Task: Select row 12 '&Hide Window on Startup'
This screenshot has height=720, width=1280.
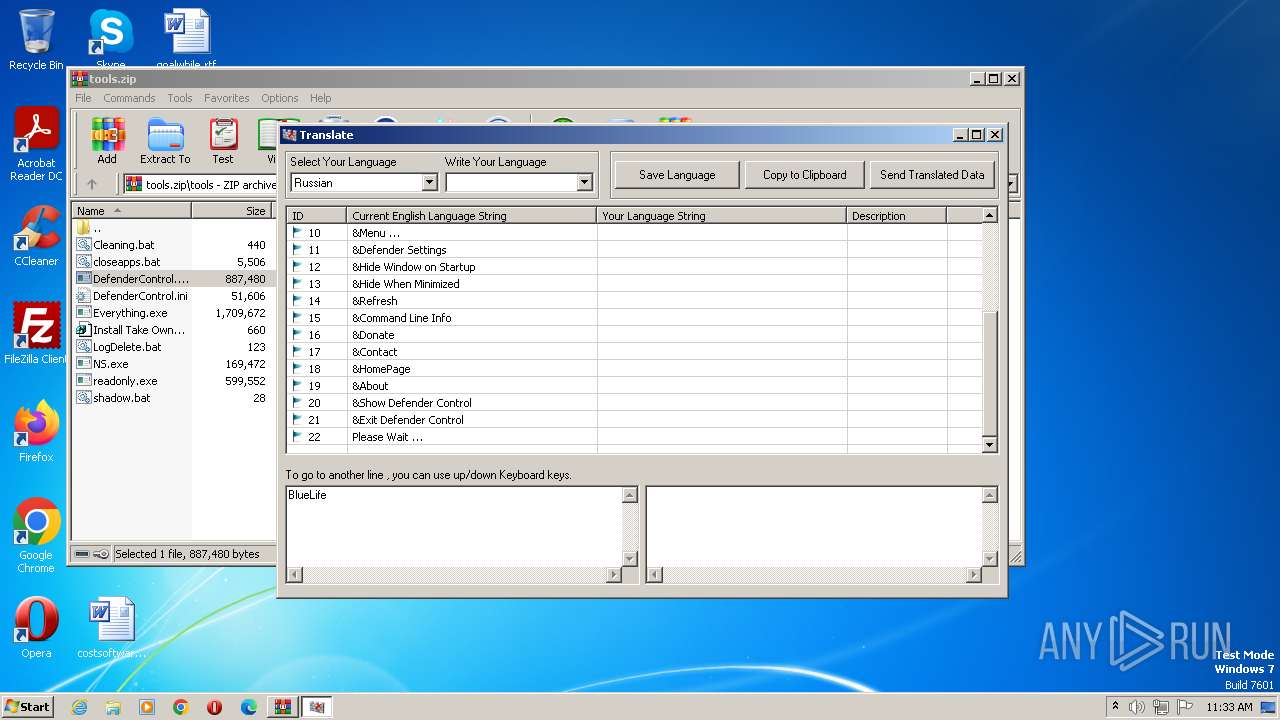Action: 634,267
